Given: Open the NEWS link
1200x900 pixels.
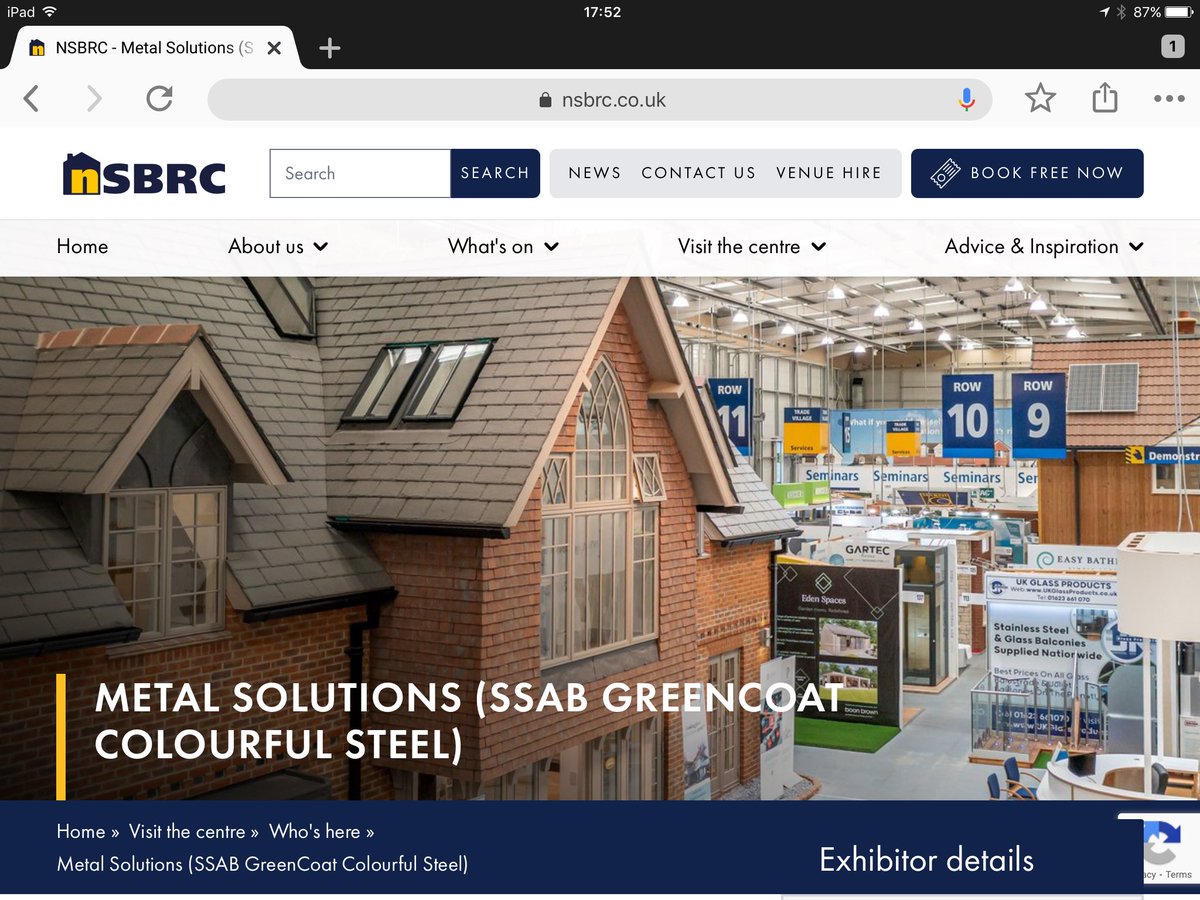Looking at the screenshot, I should point(595,173).
